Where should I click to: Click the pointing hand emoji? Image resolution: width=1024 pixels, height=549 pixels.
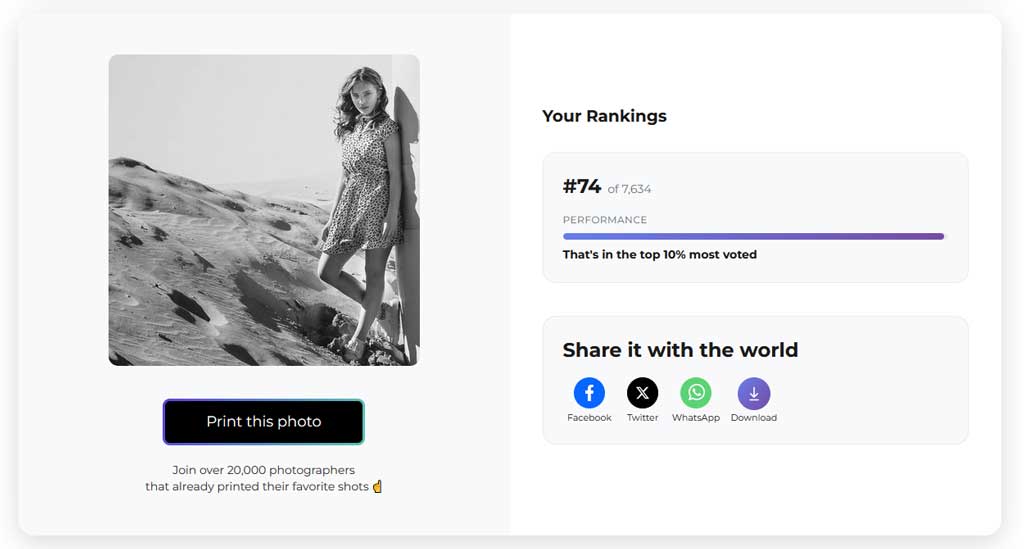(x=377, y=486)
